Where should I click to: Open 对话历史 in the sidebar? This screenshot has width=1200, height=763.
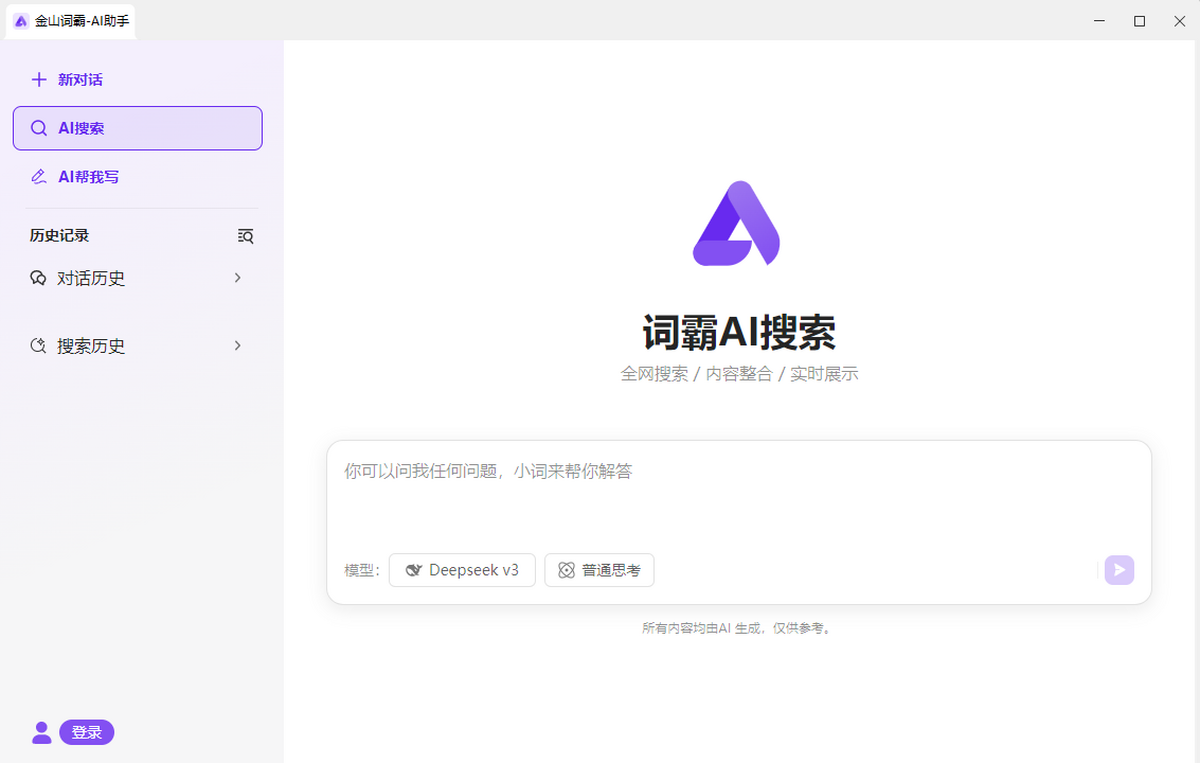pos(137,278)
